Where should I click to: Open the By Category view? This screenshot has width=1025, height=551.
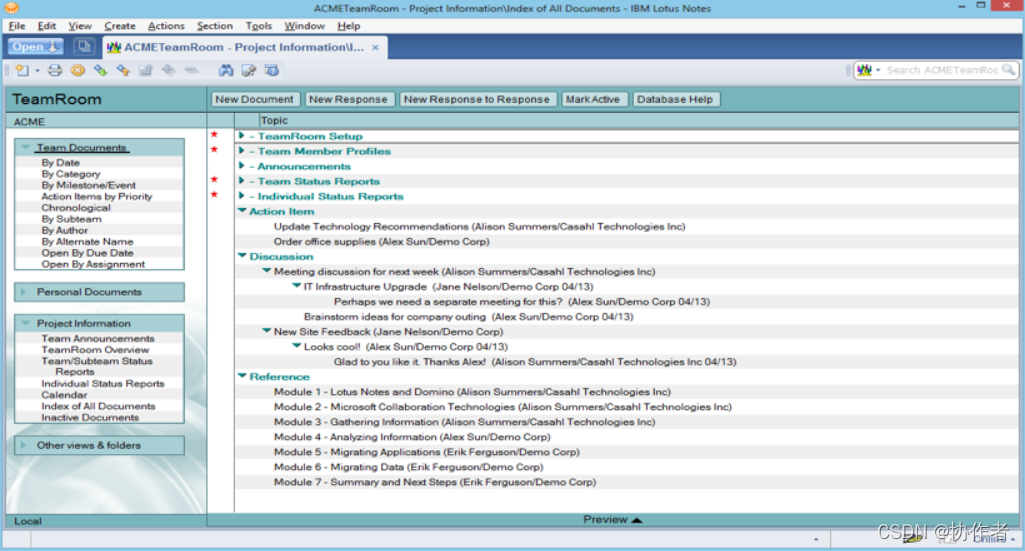[71, 174]
